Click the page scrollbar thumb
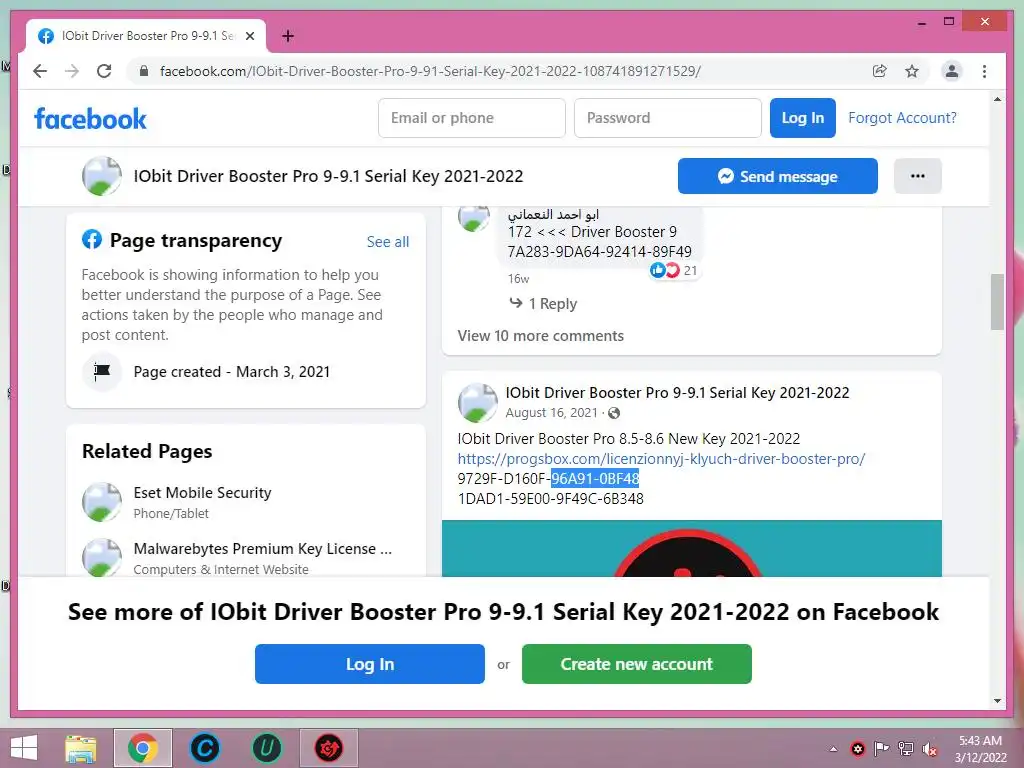 coord(997,302)
